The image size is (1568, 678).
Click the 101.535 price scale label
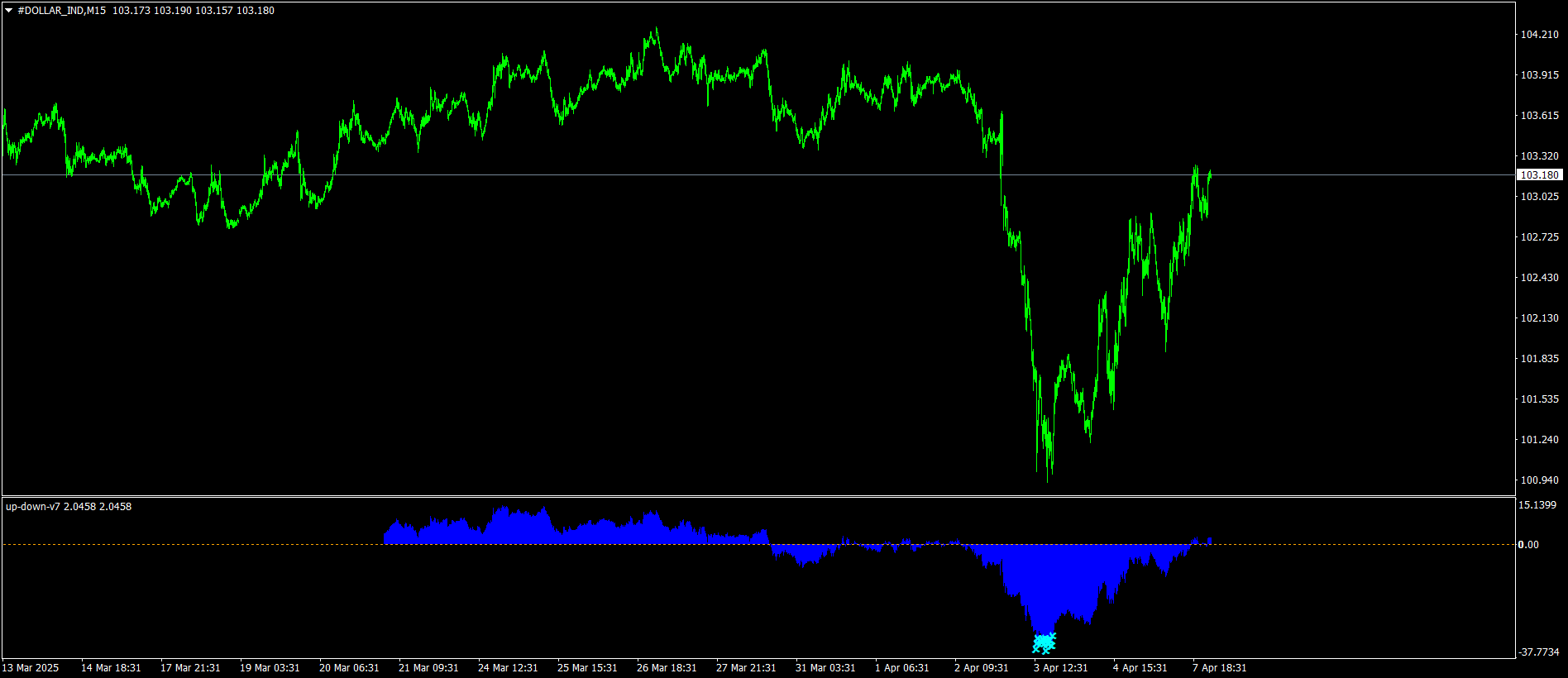click(1540, 399)
